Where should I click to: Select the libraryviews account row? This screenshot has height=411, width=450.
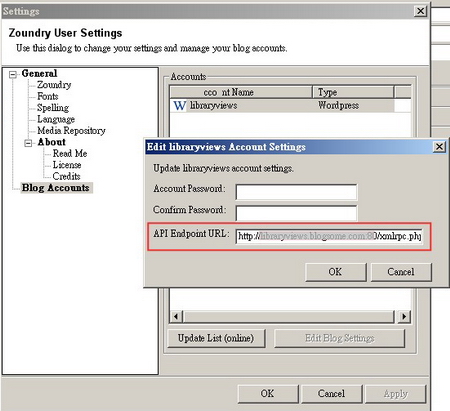point(282,106)
